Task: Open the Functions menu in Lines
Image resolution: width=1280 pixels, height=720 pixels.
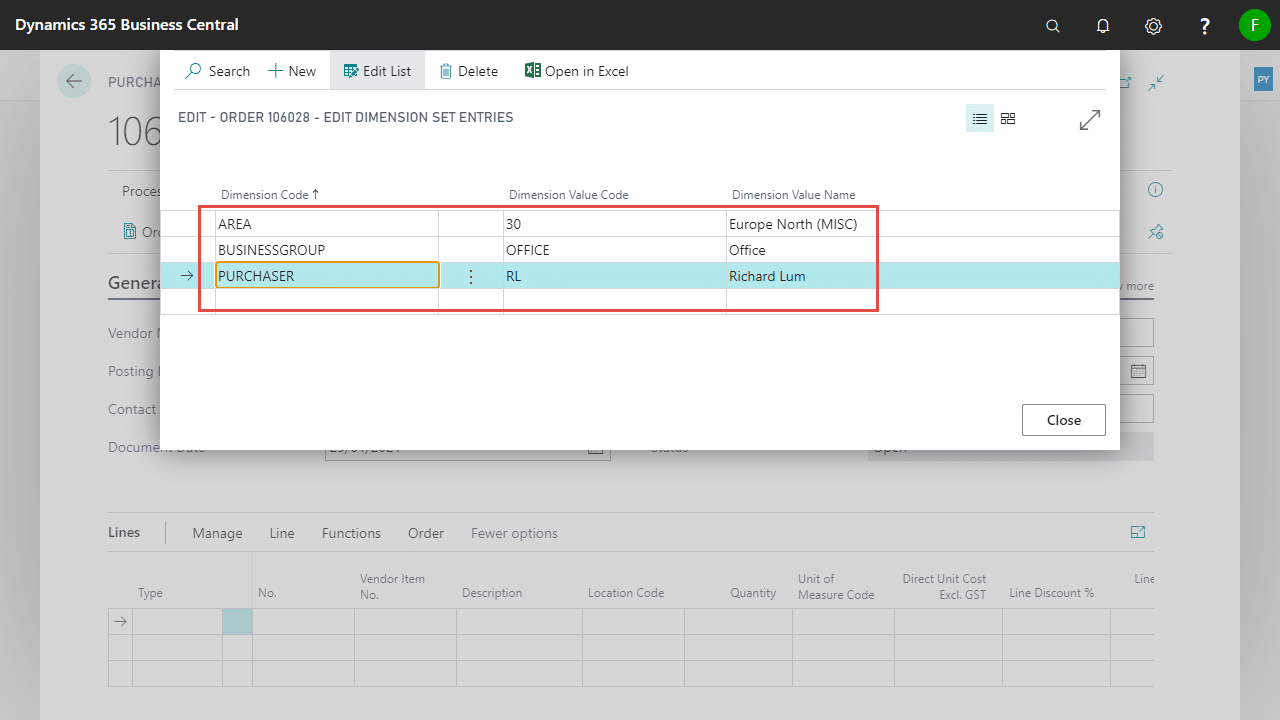Action: click(x=350, y=533)
